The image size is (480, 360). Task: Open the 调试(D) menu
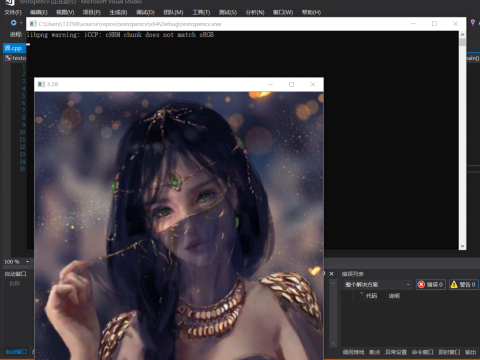(x=145, y=12)
